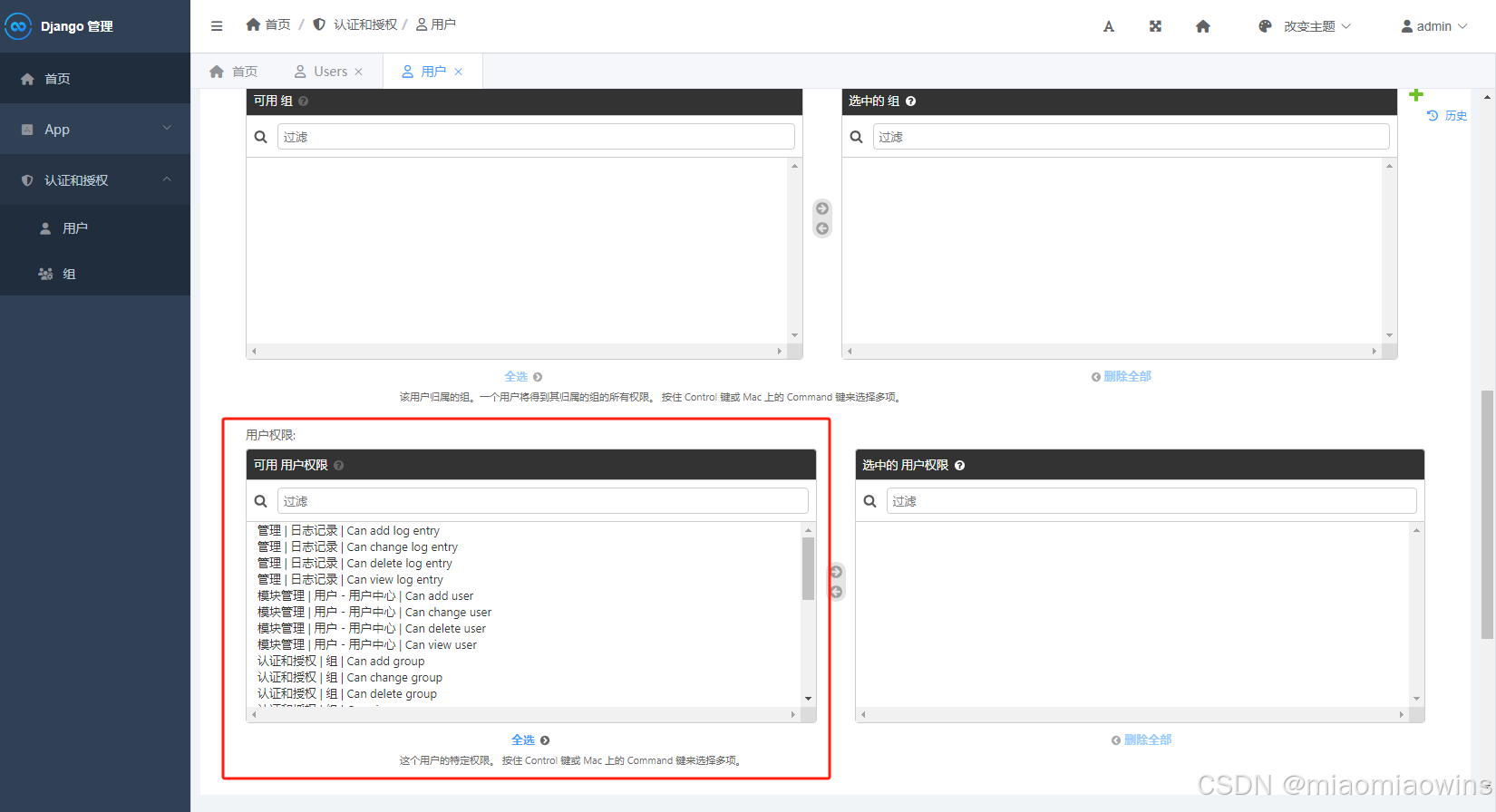Click the main page vertical scrollbar thumb
Screen dimensions: 1496x812
point(1487,515)
